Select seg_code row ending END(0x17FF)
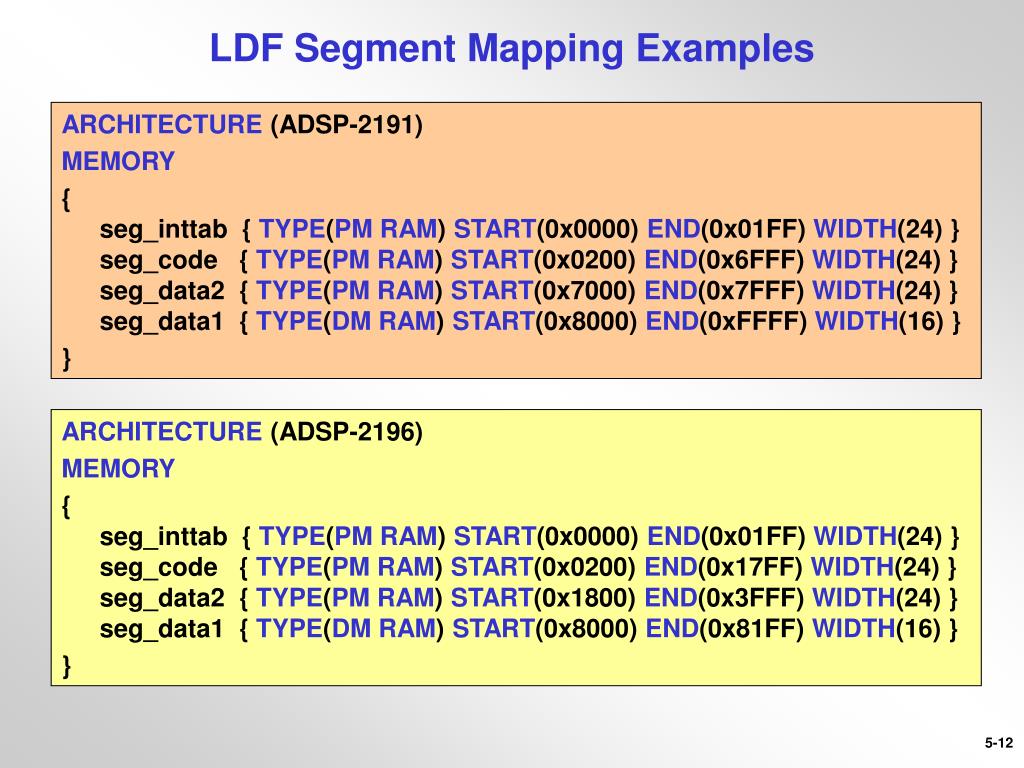This screenshot has width=1024, height=768. tap(528, 568)
